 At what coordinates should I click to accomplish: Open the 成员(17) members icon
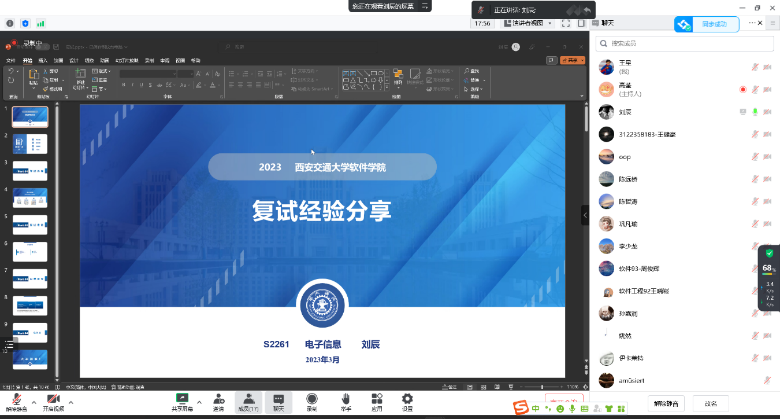tap(248, 399)
